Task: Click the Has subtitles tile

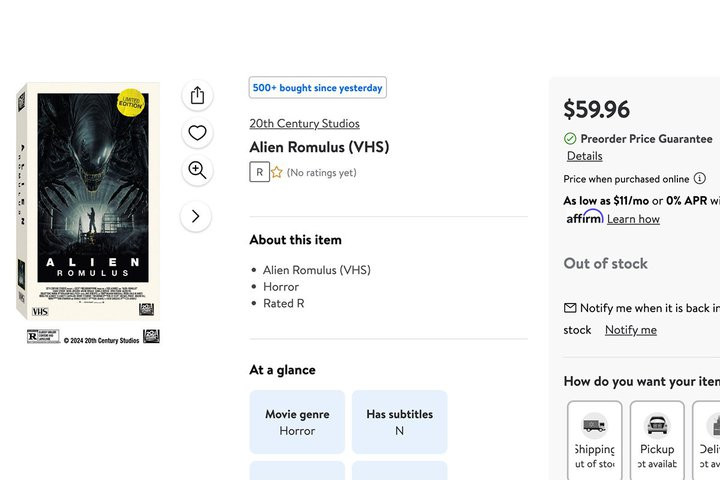Action: click(399, 422)
